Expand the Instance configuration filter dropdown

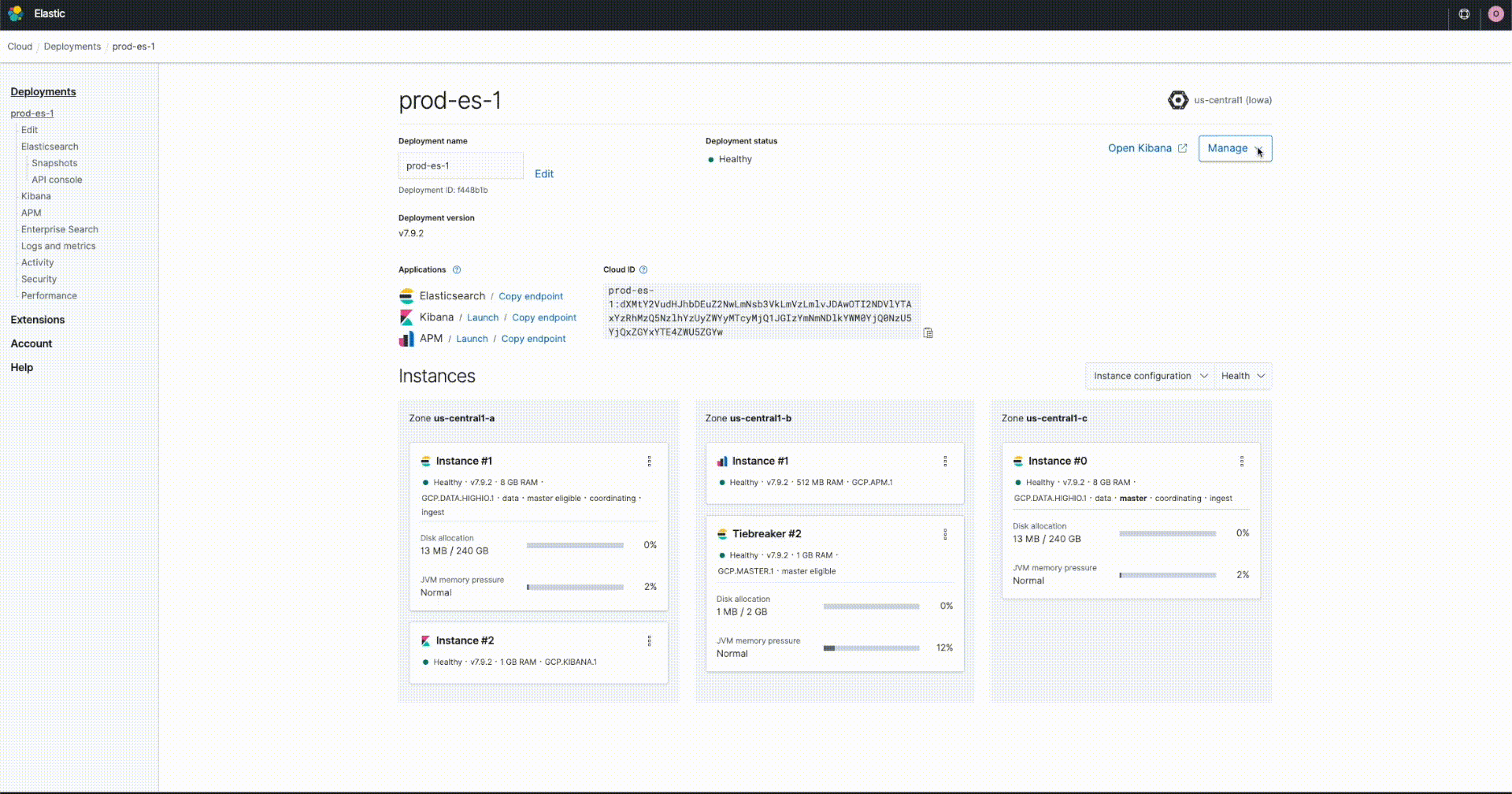[1150, 376]
